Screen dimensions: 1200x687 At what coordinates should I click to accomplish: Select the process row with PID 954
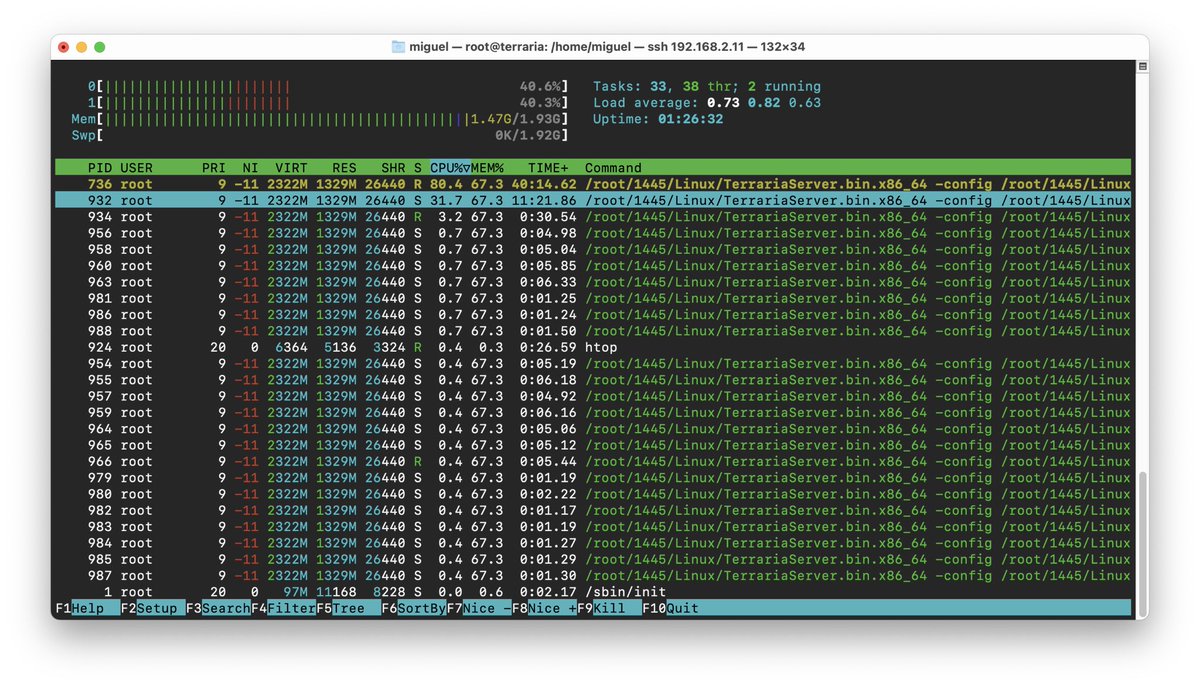pyautogui.click(x=593, y=364)
